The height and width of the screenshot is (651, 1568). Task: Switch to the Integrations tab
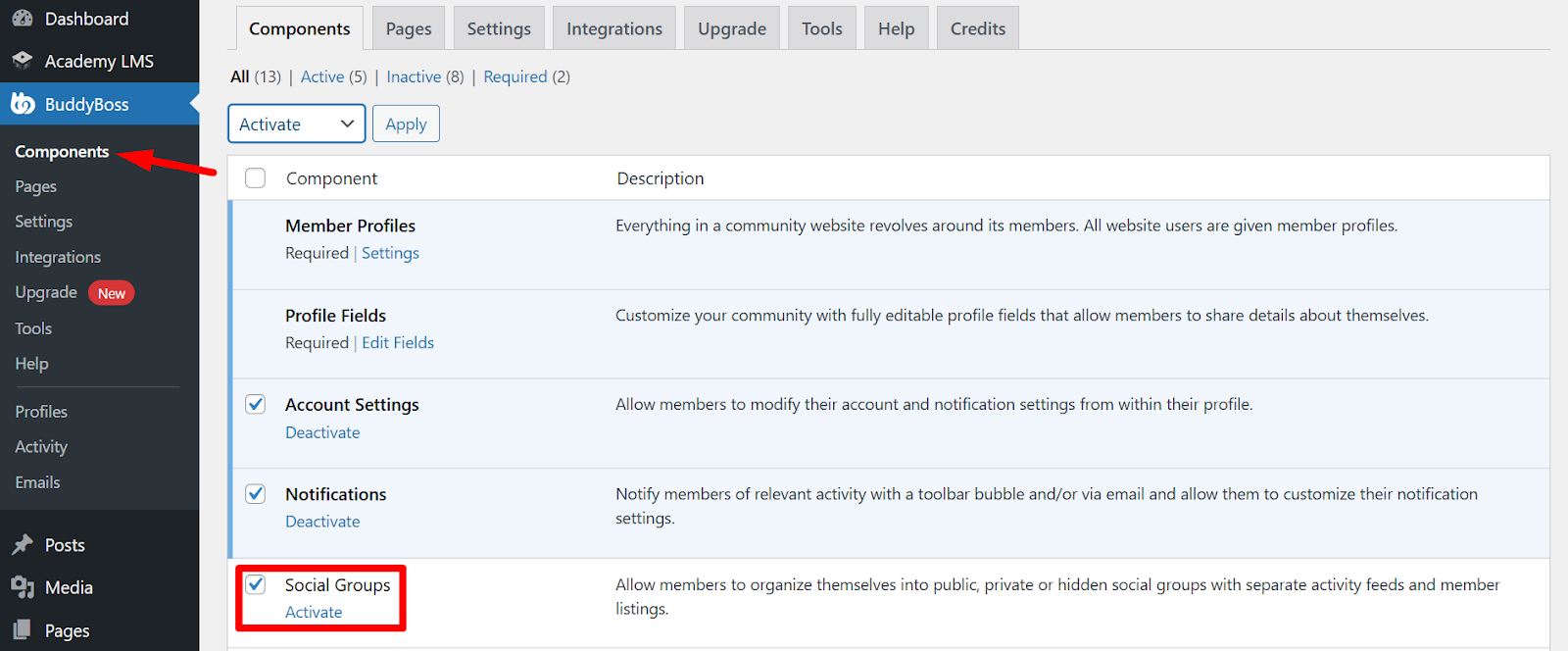614,28
